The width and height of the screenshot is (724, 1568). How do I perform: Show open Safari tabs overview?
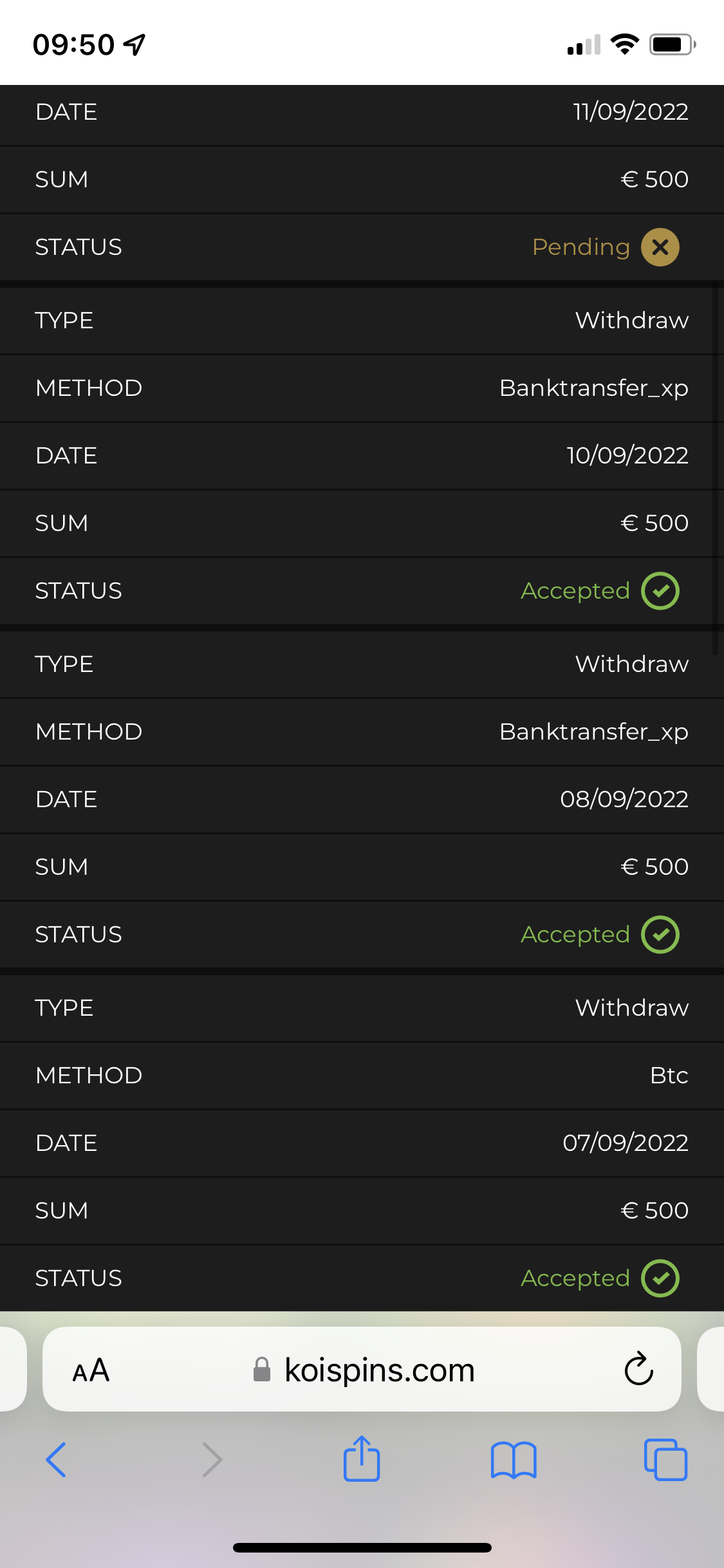(665, 1460)
